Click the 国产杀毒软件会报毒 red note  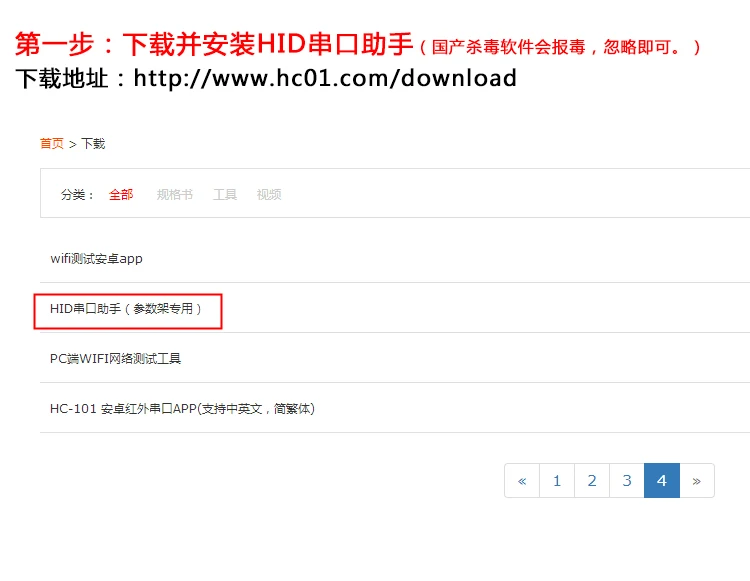click(x=508, y=47)
